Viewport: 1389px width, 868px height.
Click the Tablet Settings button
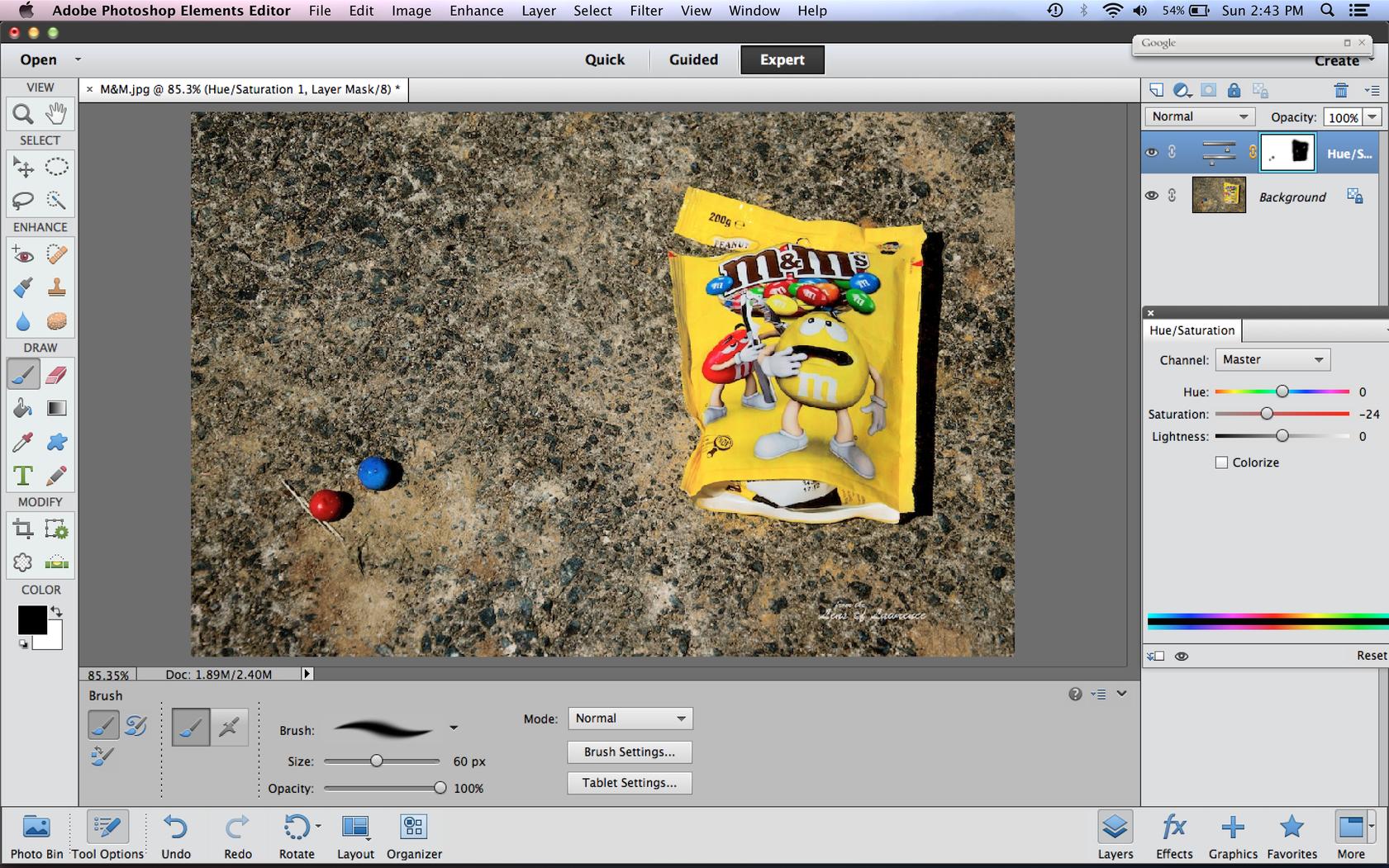click(x=629, y=783)
